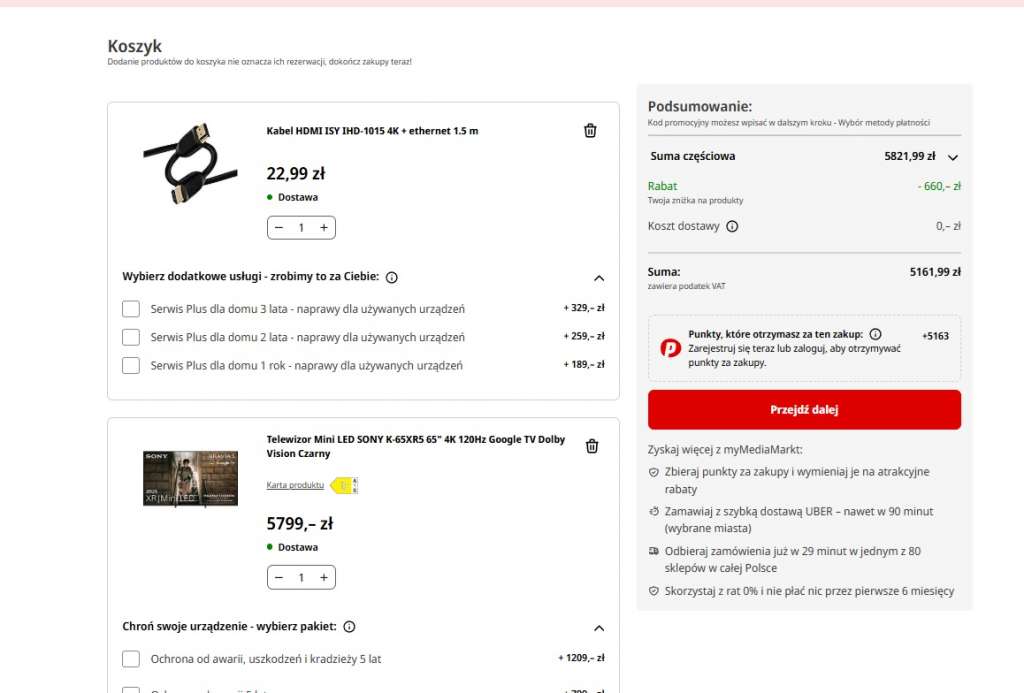
Task: Click the Koszyk page heading
Action: [x=133, y=46]
